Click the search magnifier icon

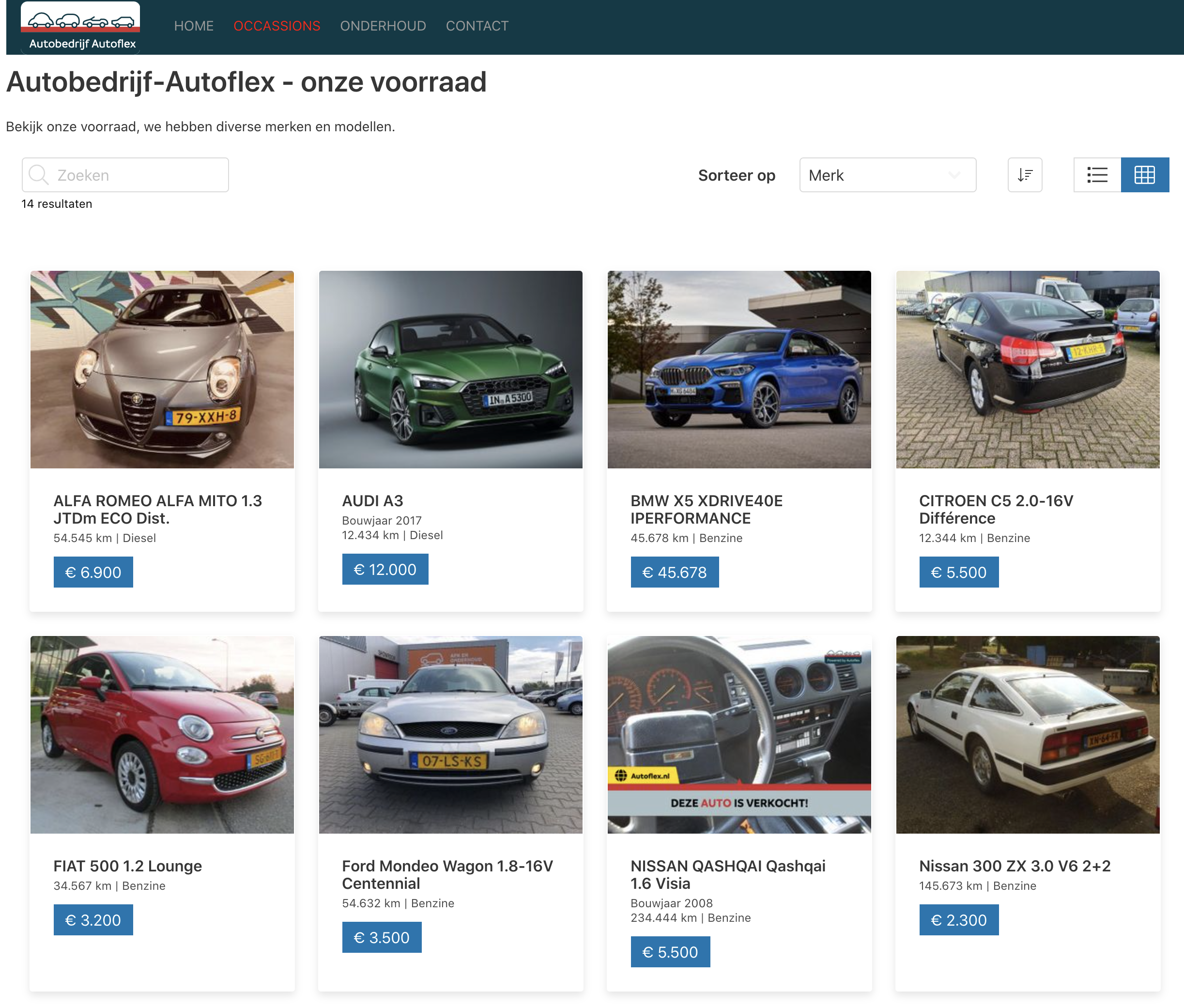point(38,175)
